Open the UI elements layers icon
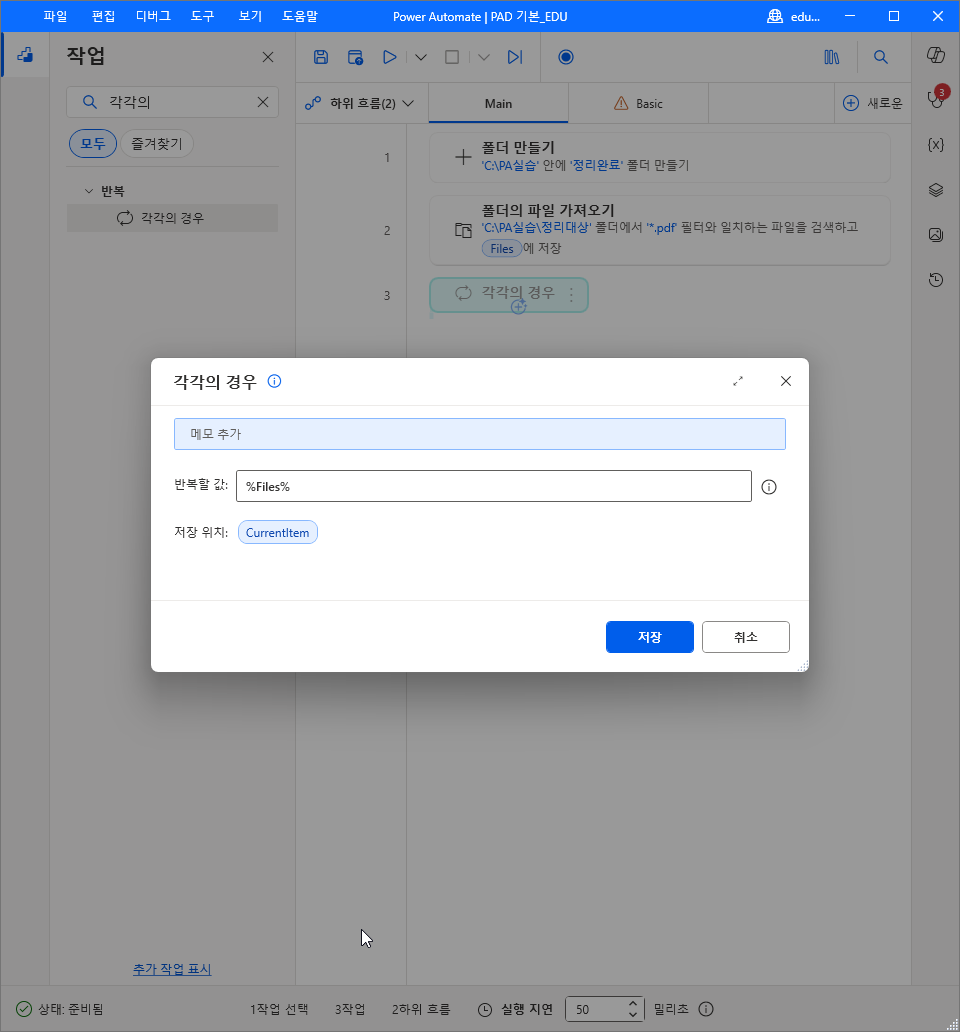 (x=936, y=190)
